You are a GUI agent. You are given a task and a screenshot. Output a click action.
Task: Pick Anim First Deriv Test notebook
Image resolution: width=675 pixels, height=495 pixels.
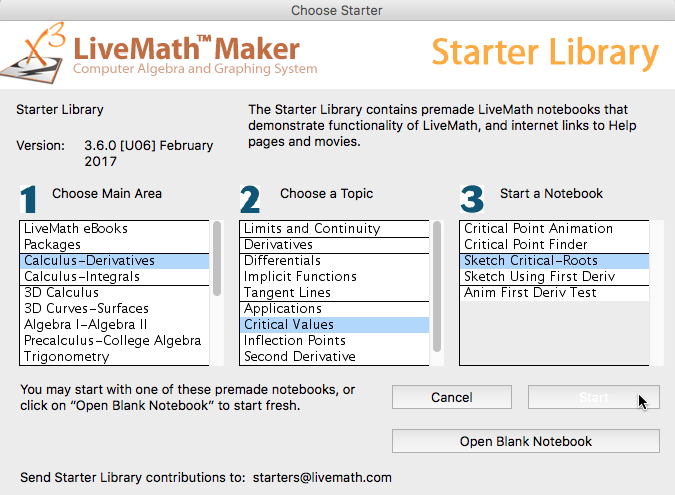554,293
